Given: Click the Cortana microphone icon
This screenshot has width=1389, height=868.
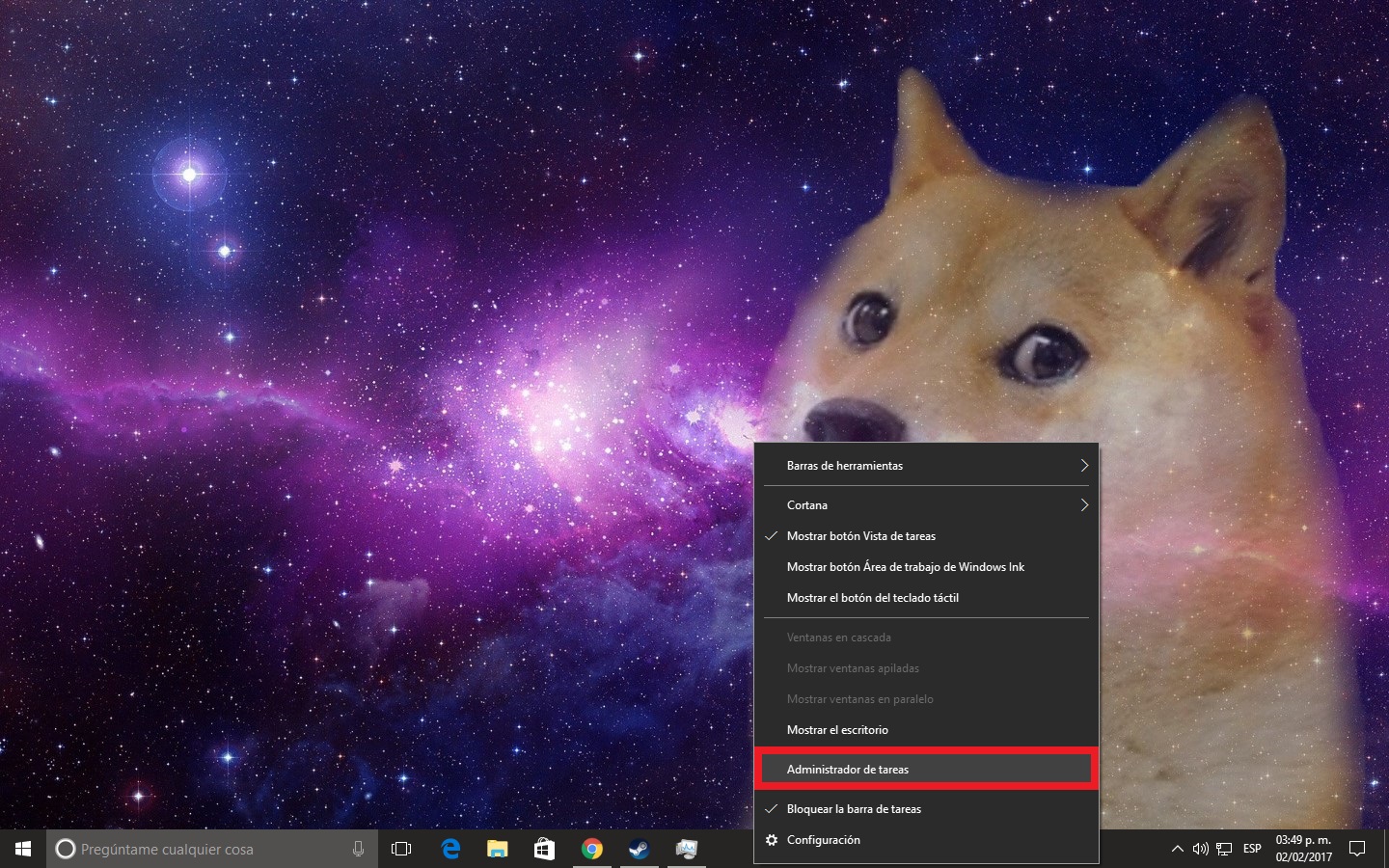Looking at the screenshot, I should (x=358, y=849).
